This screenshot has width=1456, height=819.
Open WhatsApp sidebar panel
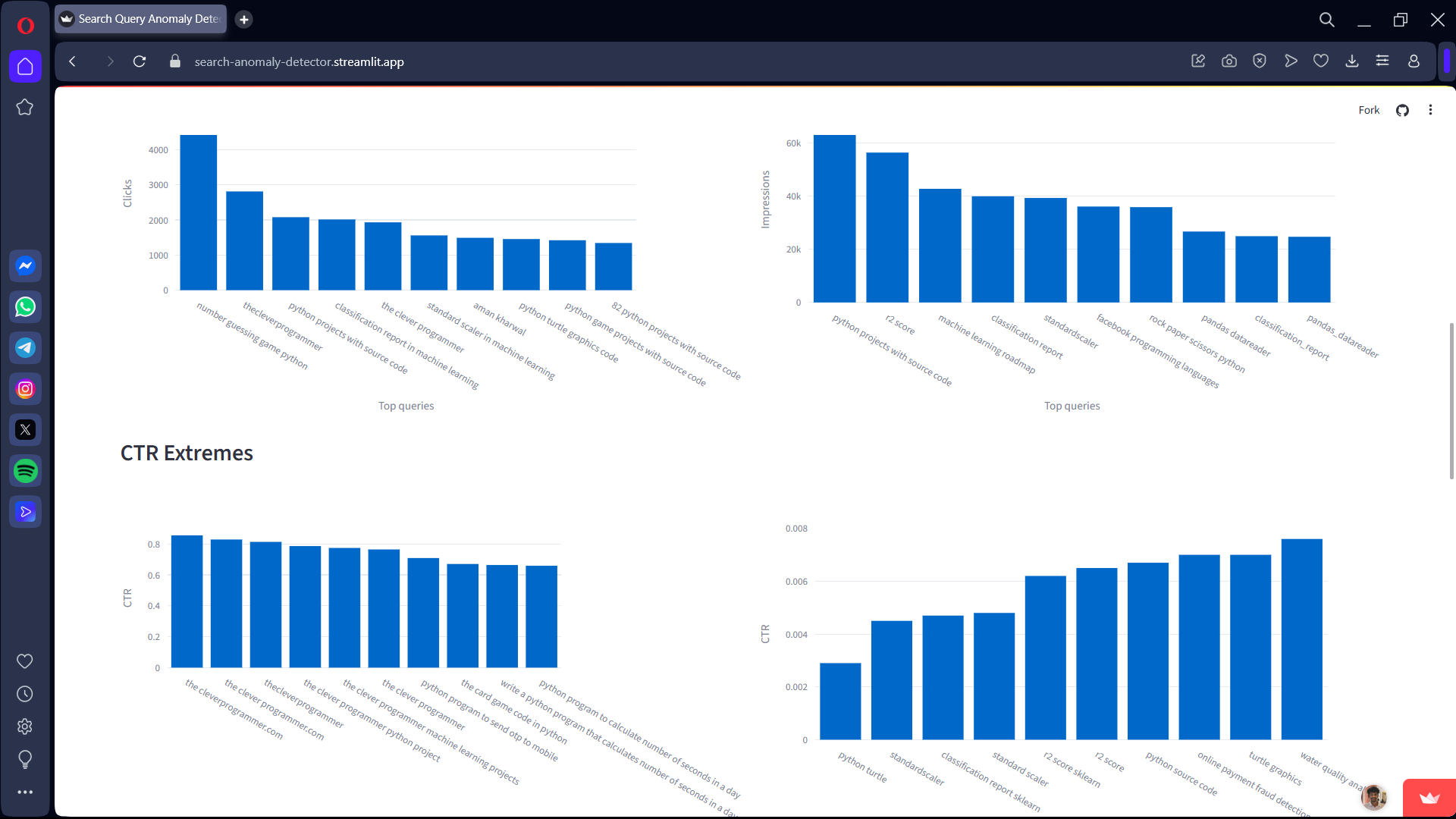click(25, 307)
